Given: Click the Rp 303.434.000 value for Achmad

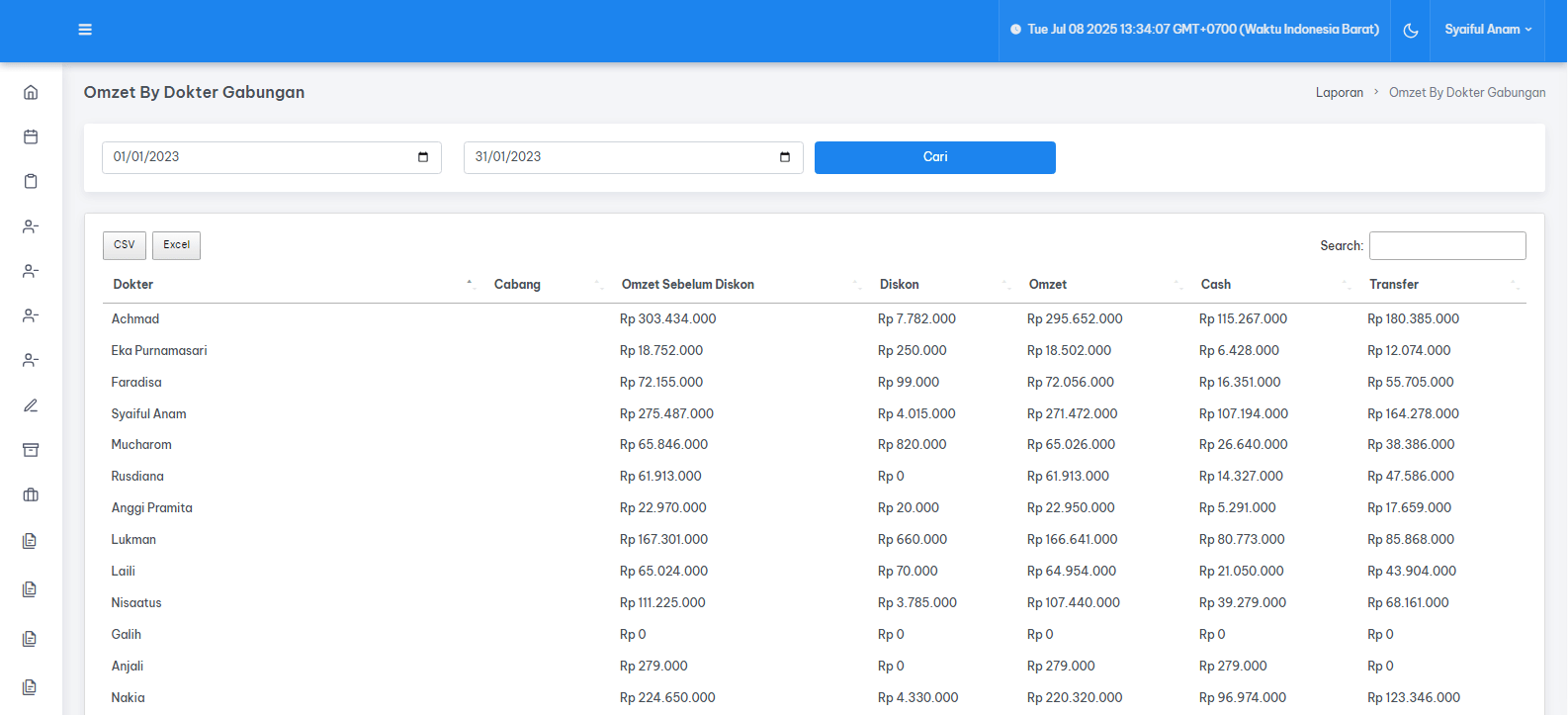Looking at the screenshot, I should (668, 319).
